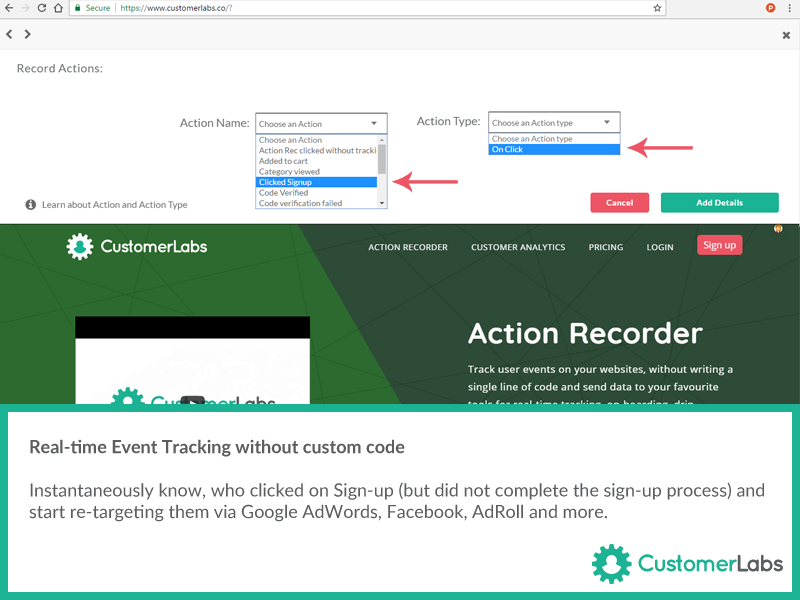This screenshot has width=800, height=600.
Task: Open the red P extension icon
Action: [770, 8]
